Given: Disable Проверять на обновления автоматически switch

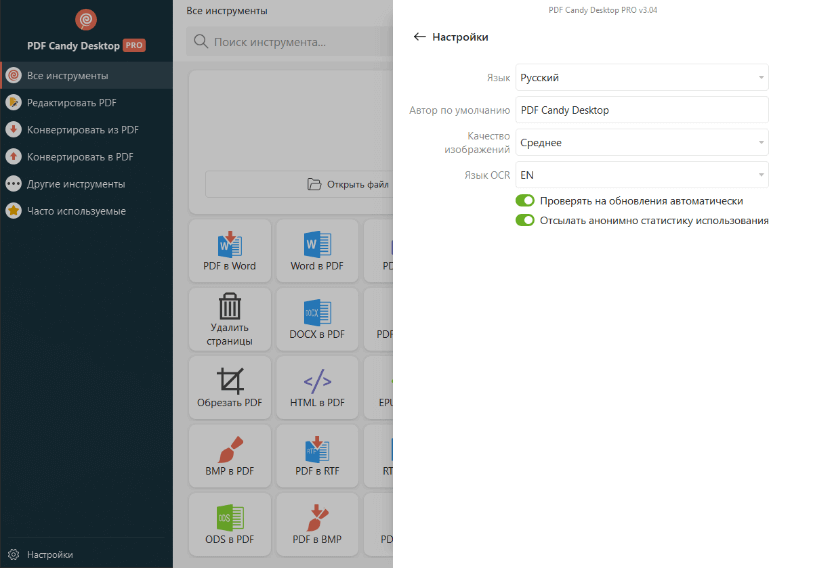Looking at the screenshot, I should click(525, 201).
